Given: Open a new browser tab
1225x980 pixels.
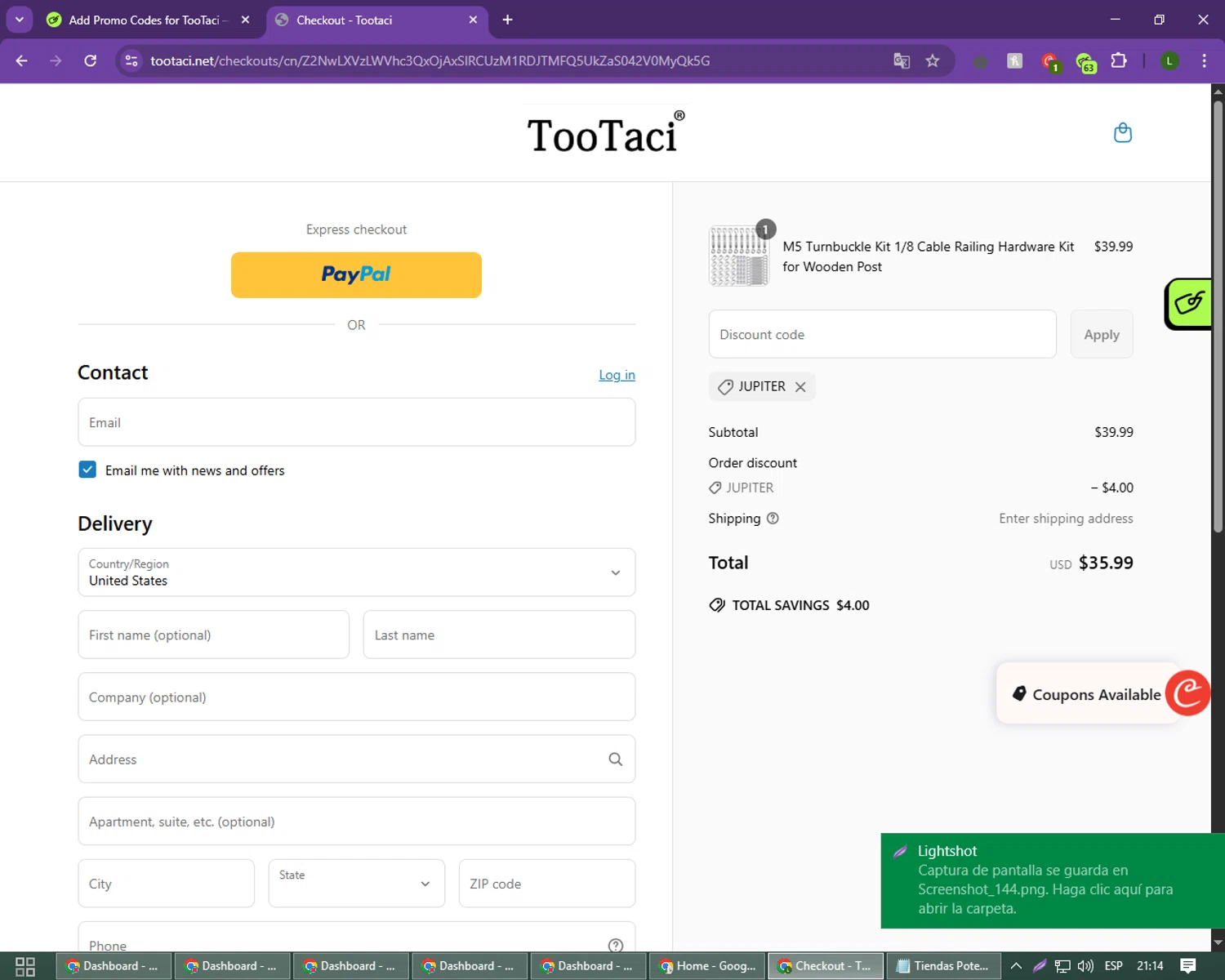Looking at the screenshot, I should click(x=507, y=20).
